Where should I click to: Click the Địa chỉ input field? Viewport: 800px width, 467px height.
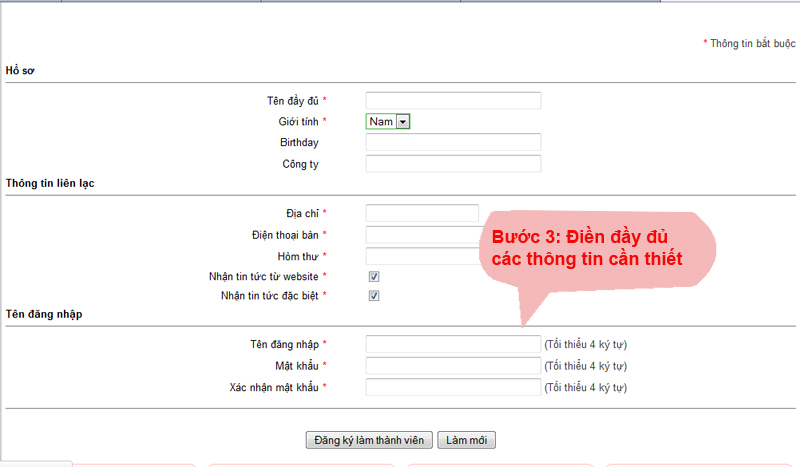(422, 213)
